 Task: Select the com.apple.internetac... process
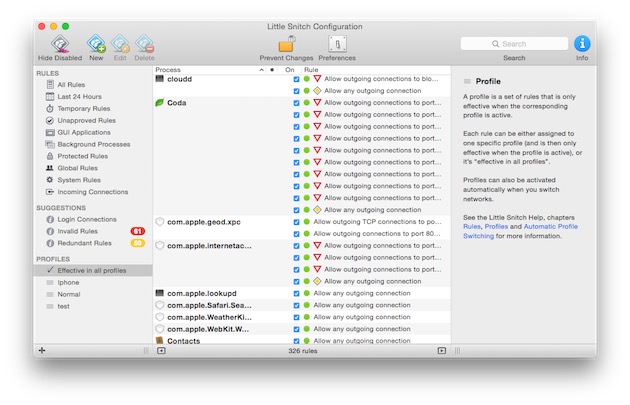pos(209,246)
